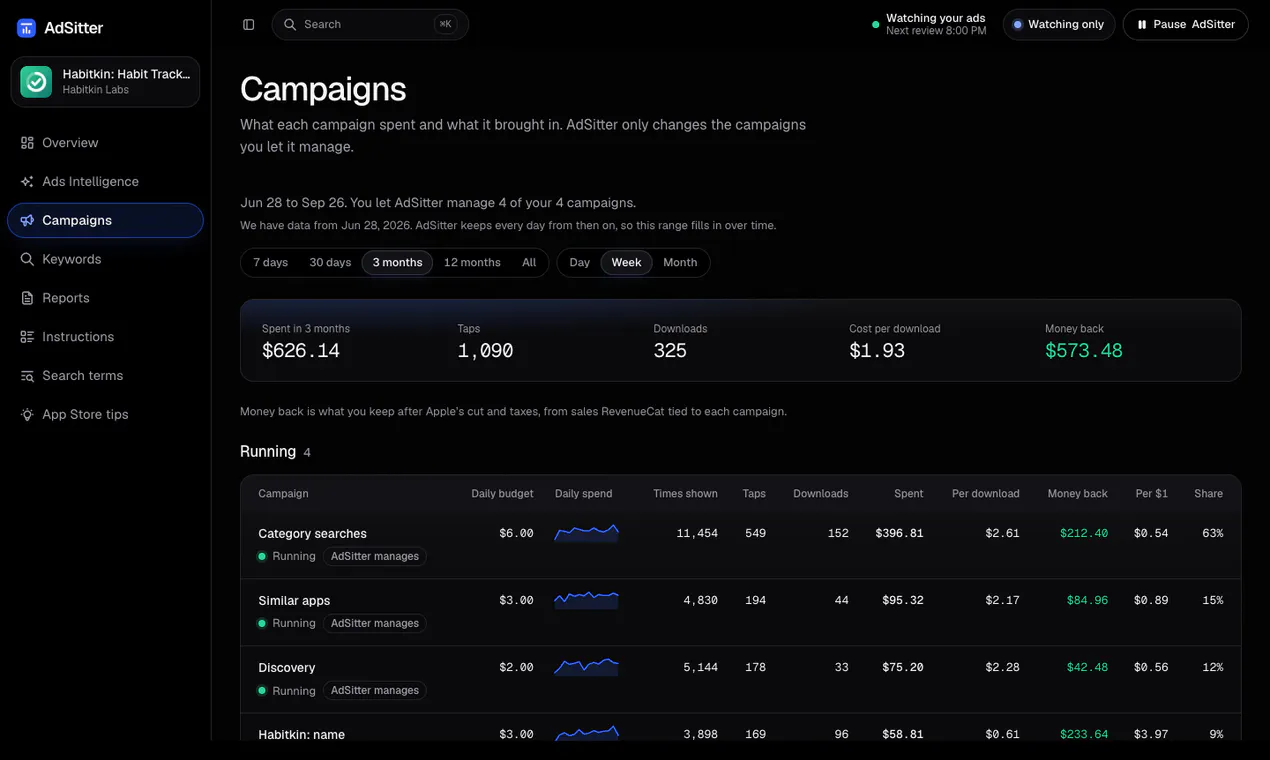Sort by the Downloads column header
The width and height of the screenshot is (1270, 760).
(x=820, y=494)
